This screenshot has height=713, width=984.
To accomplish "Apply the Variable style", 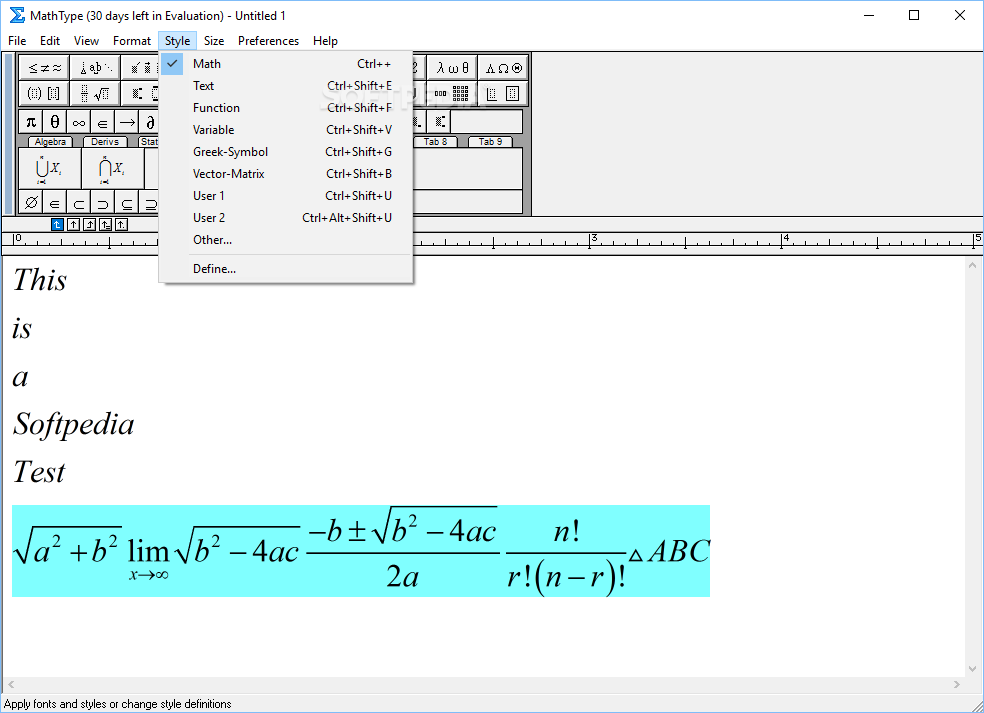I will (x=286, y=129).
